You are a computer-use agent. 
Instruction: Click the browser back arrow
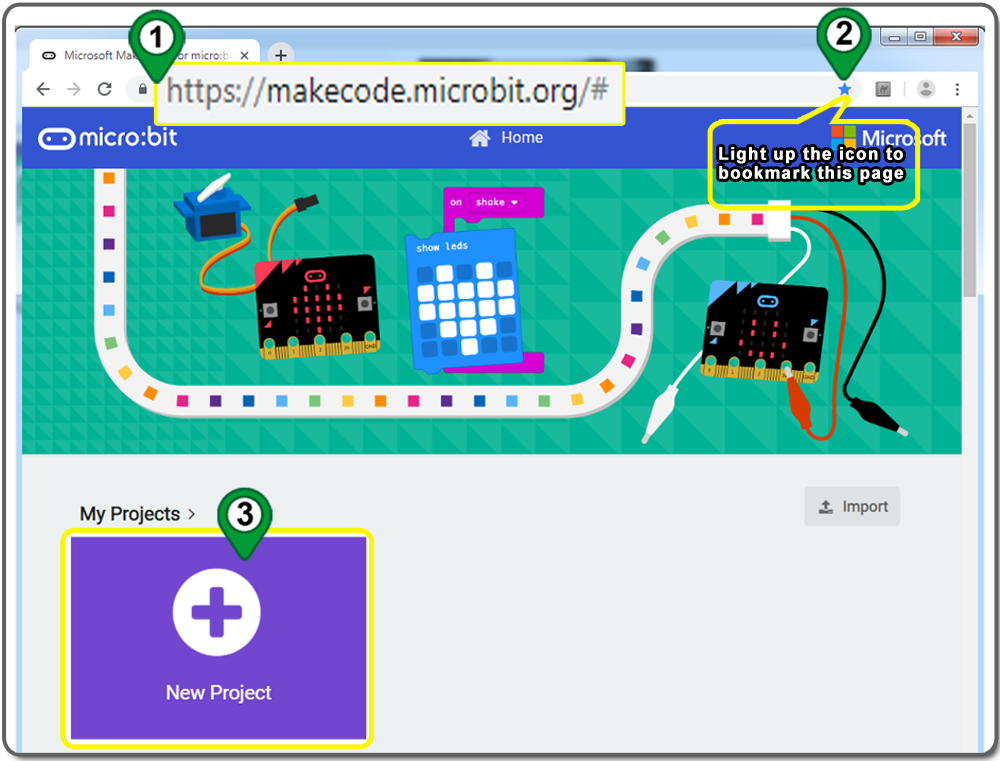click(43, 89)
